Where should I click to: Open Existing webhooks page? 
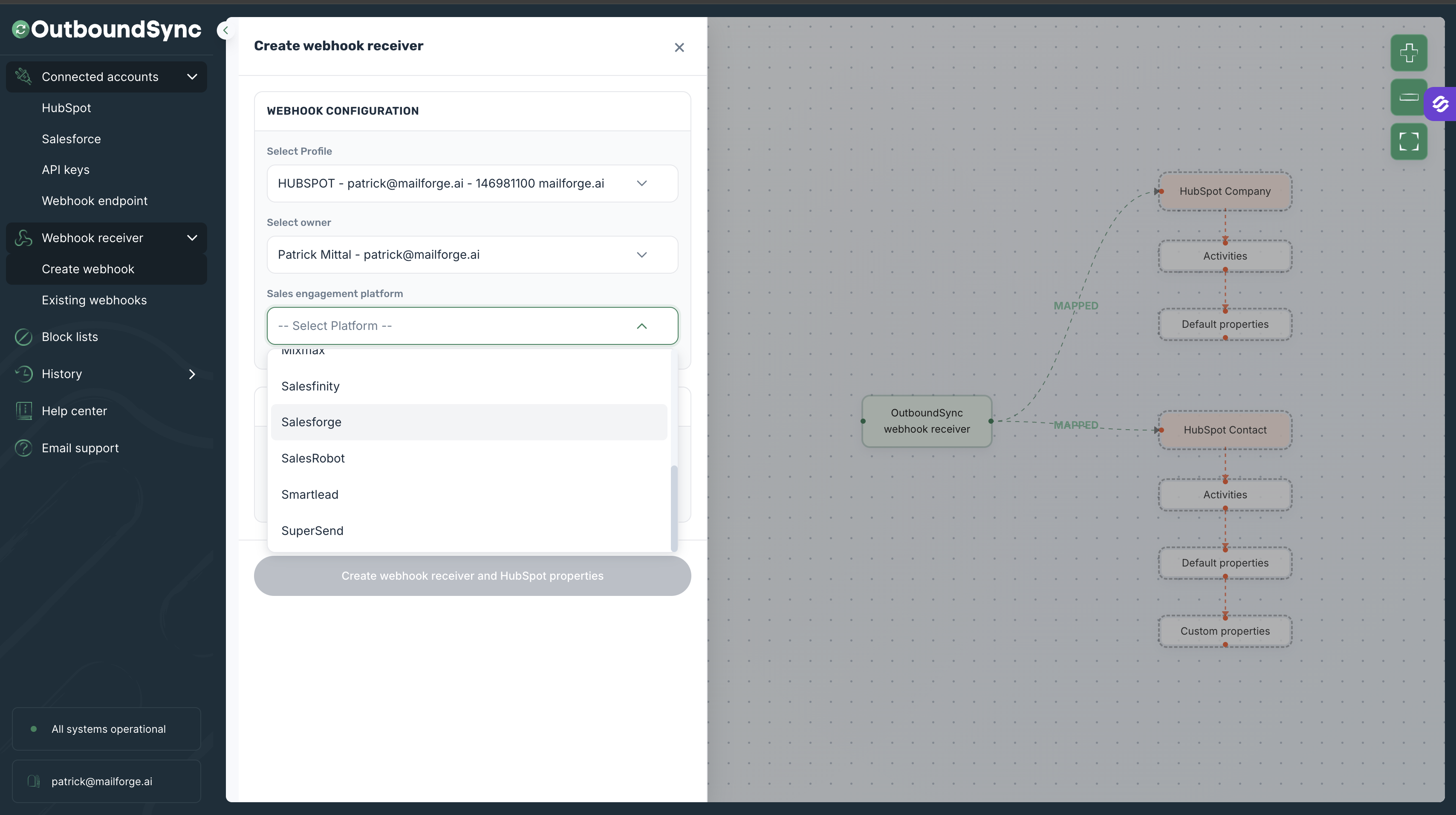tap(94, 300)
